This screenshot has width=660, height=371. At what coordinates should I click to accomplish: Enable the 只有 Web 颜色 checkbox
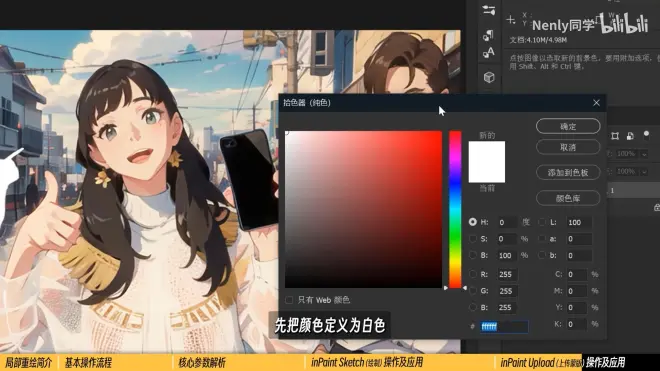(x=289, y=300)
